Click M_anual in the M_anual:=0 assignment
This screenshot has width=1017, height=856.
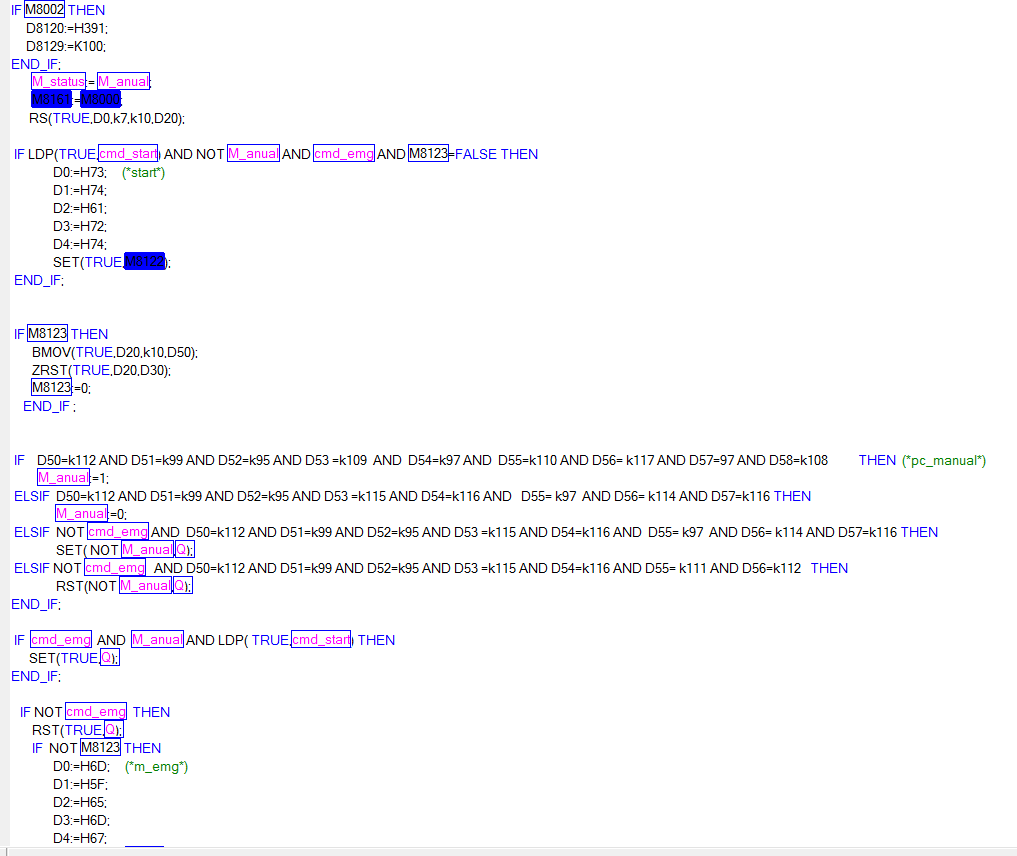81,514
